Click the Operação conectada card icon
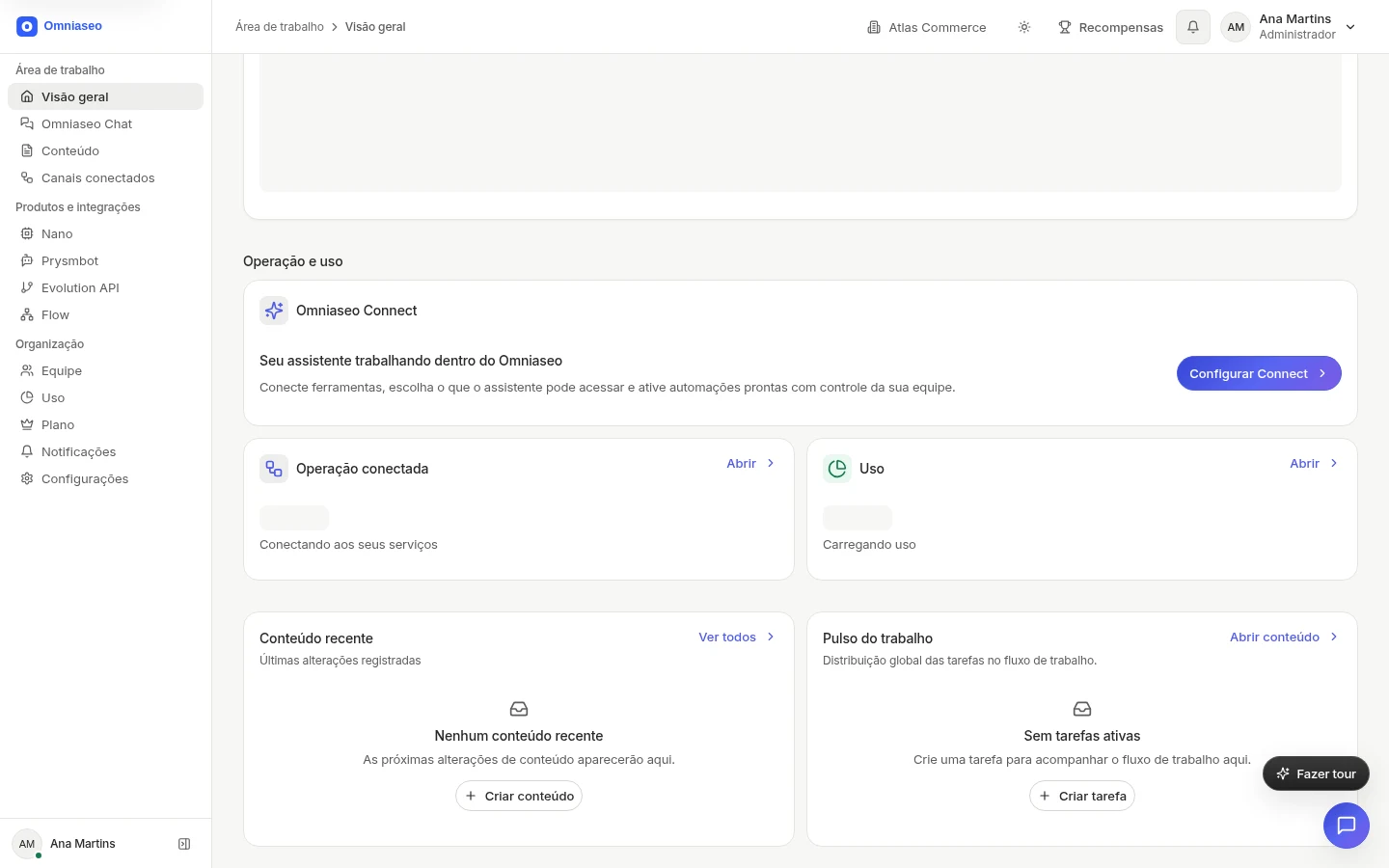Screen dimensions: 1389x868 click(274, 469)
